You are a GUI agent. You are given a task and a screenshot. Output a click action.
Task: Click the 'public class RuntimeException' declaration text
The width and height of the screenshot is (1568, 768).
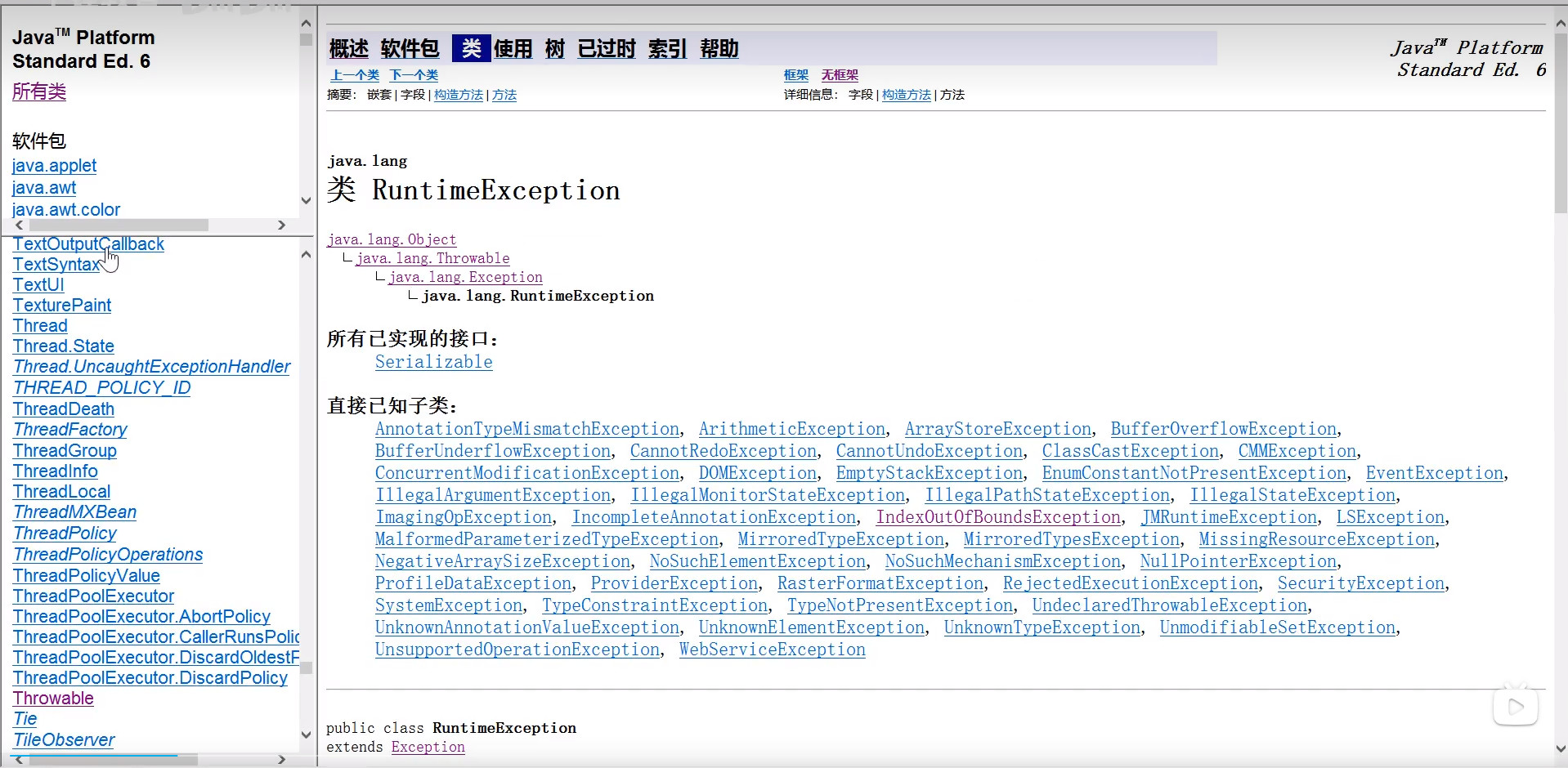pyautogui.click(x=451, y=728)
